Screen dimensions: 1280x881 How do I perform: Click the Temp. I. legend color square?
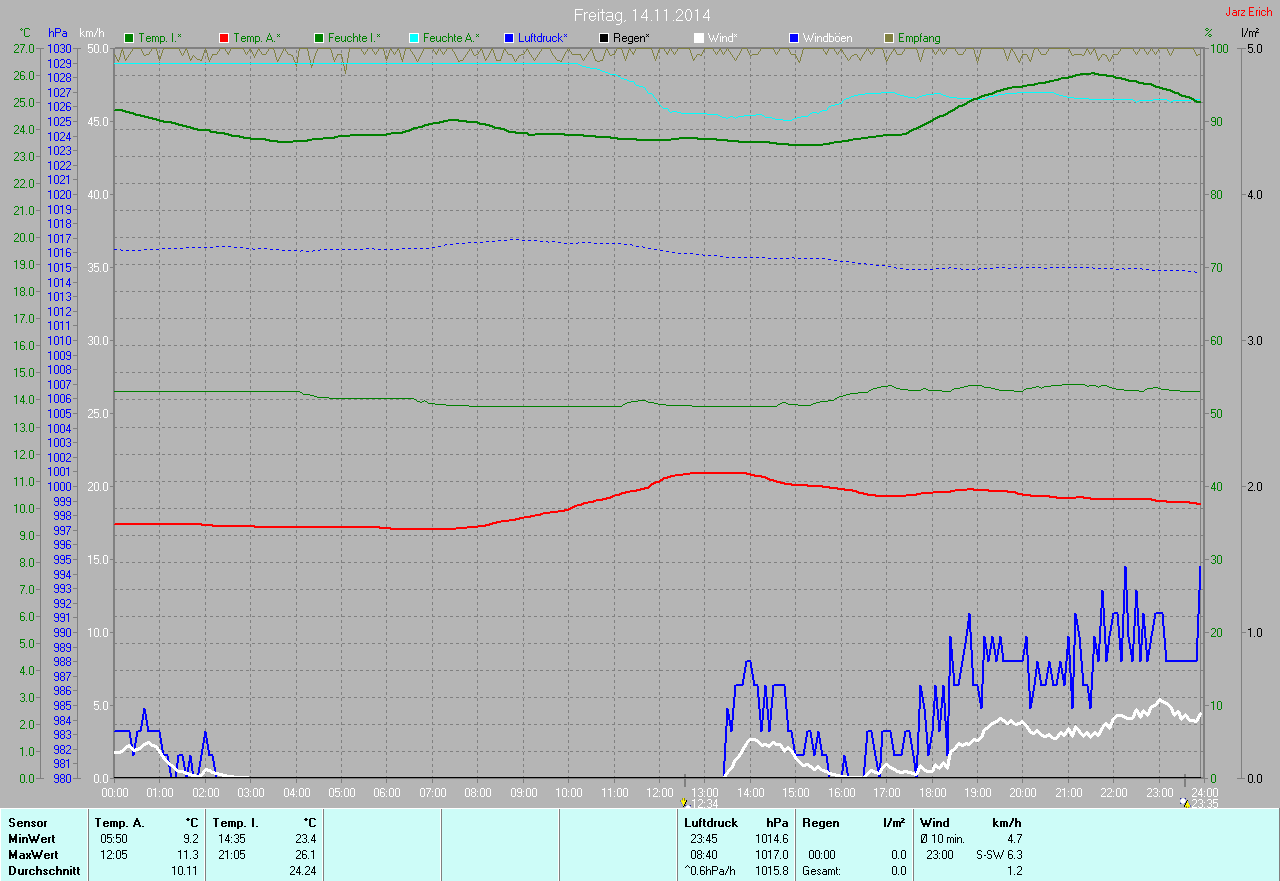[128, 38]
